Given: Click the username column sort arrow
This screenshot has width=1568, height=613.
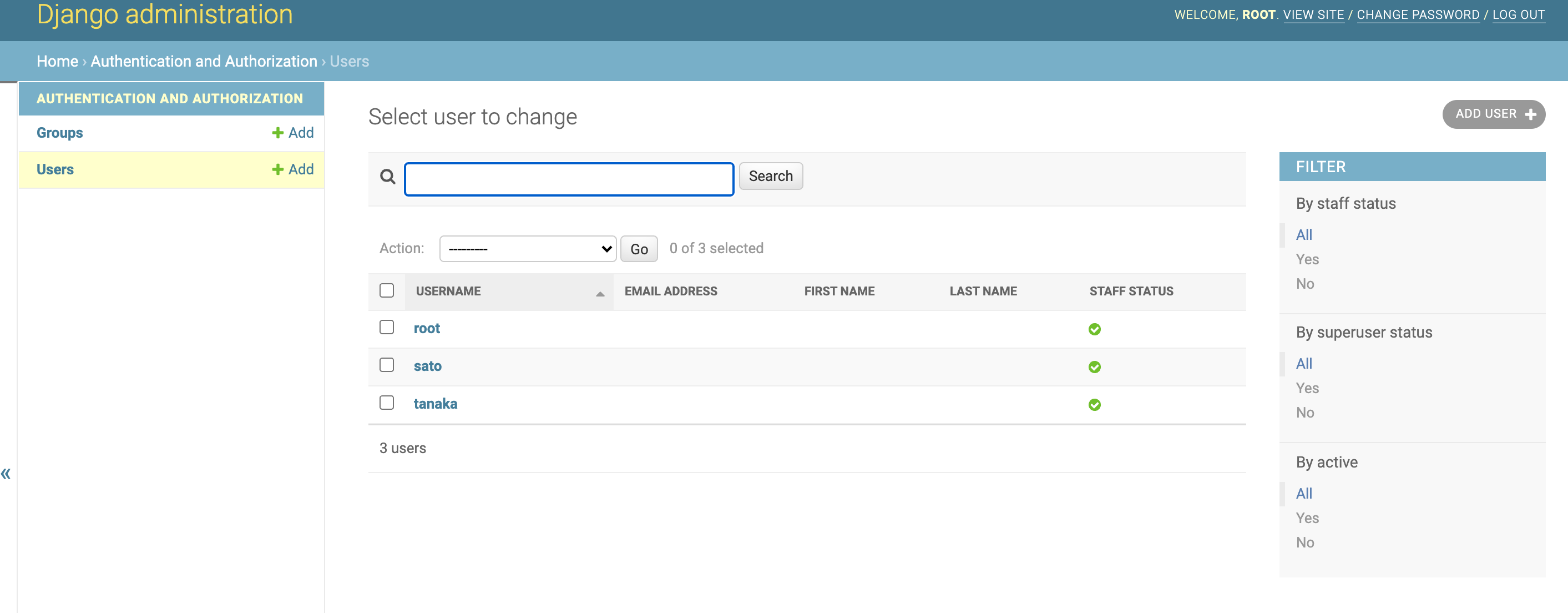Looking at the screenshot, I should pyautogui.click(x=600, y=293).
